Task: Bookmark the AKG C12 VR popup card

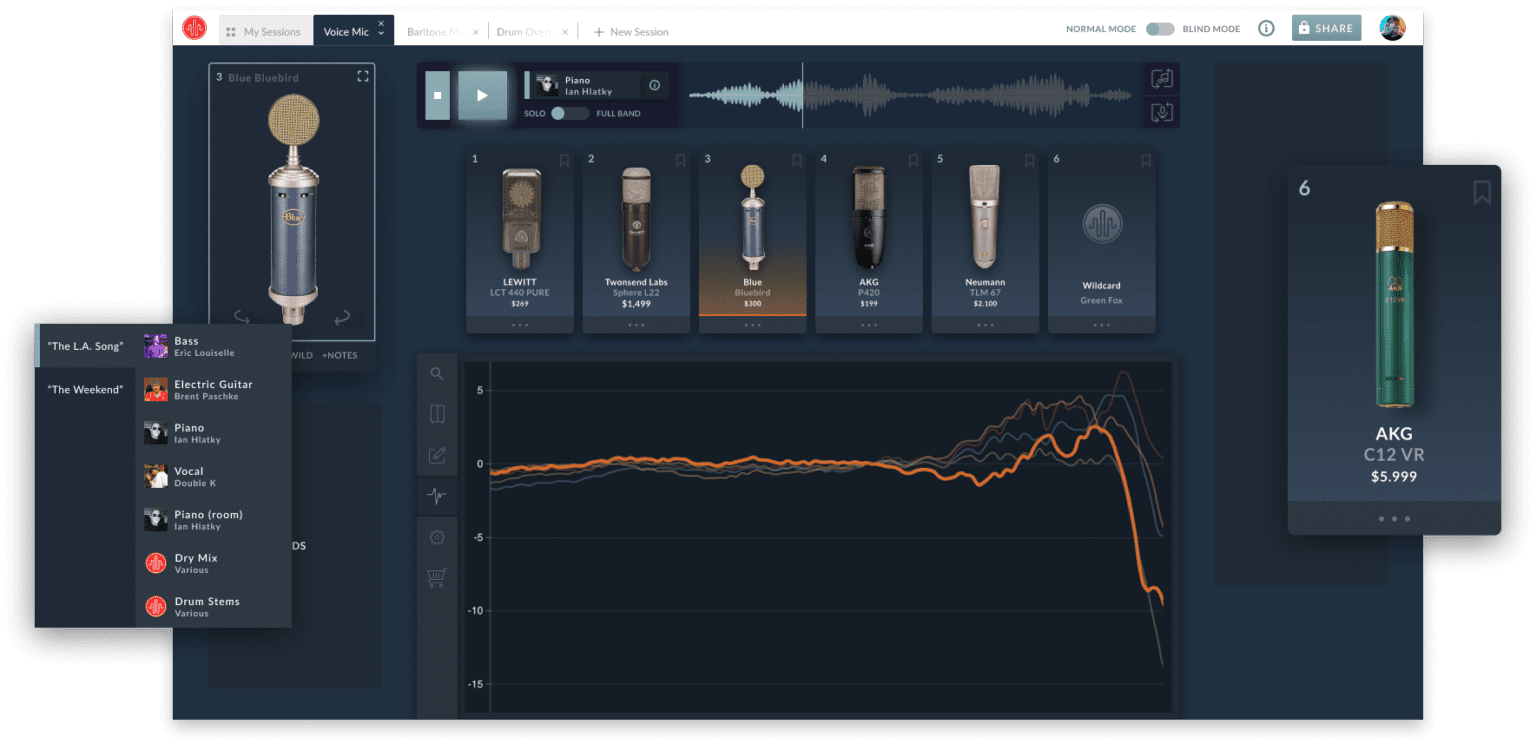Action: [x=1482, y=192]
